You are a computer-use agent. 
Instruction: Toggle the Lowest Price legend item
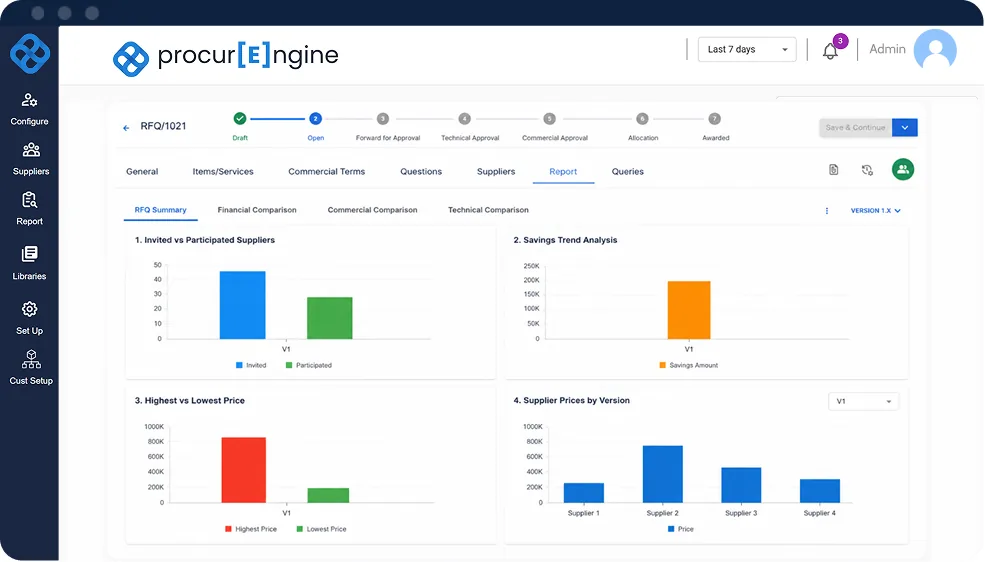pos(322,529)
